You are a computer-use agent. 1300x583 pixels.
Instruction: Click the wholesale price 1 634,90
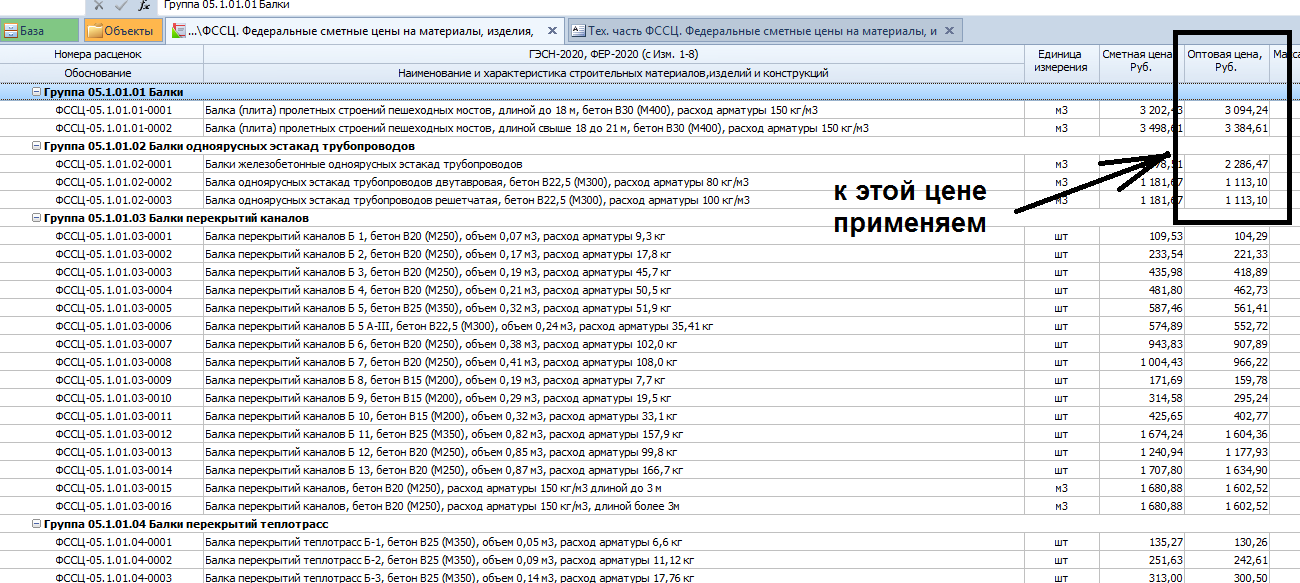click(x=1246, y=470)
